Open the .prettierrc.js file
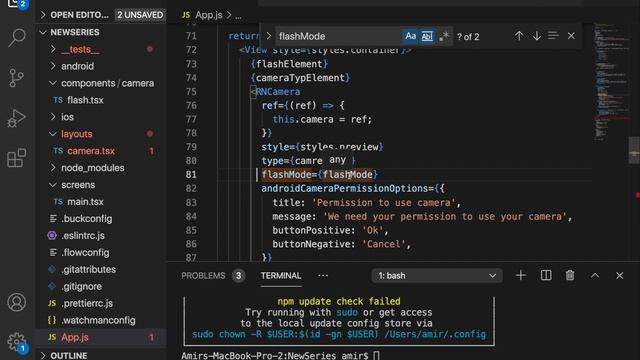Image resolution: width=640 pixels, height=360 pixels. (x=102, y=303)
